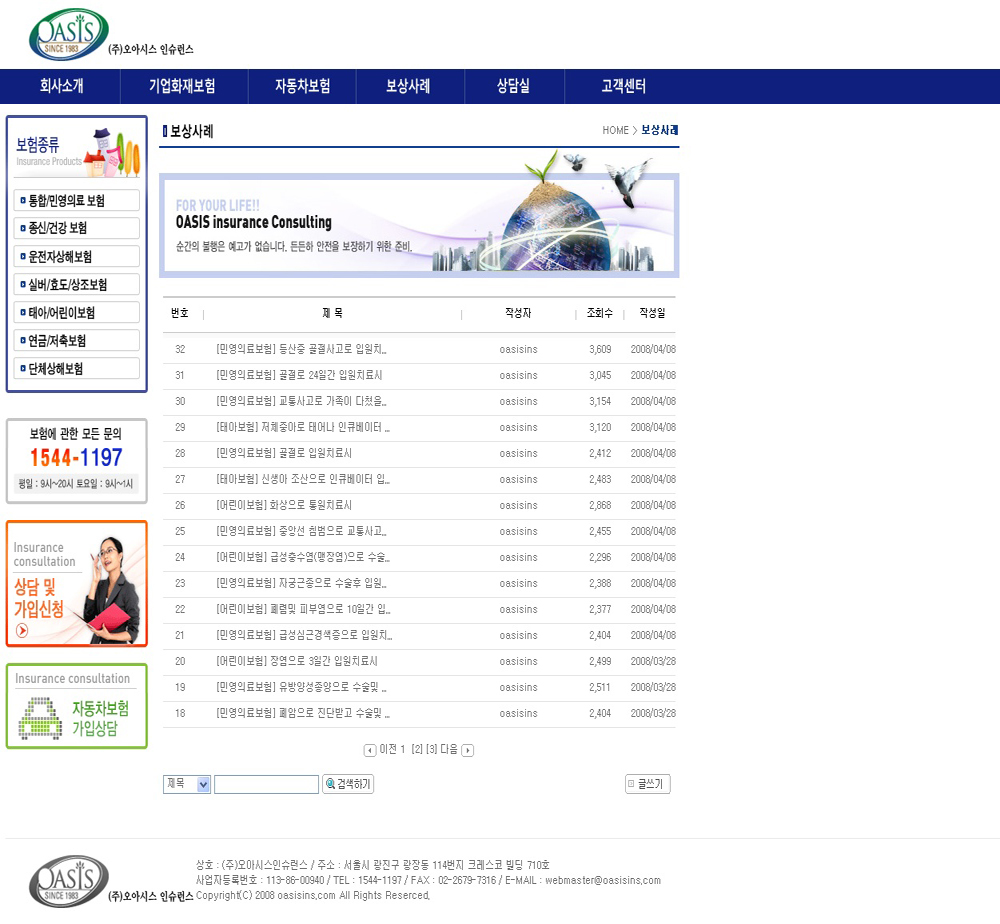The width and height of the screenshot is (1000, 924).
Task: Go to the 고객센터 menu
Action: point(624,86)
